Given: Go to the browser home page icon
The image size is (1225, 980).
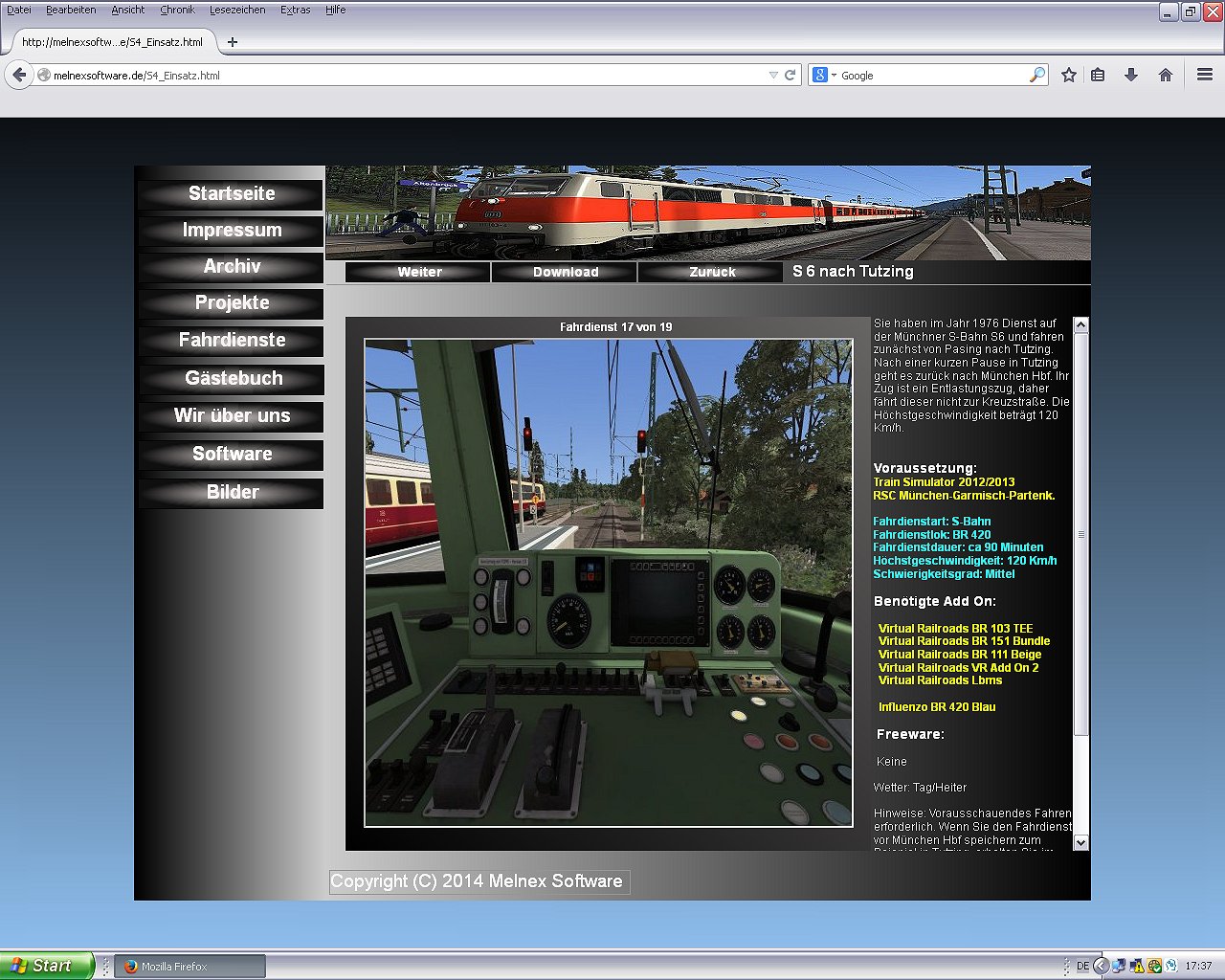Looking at the screenshot, I should pyautogui.click(x=1165, y=75).
